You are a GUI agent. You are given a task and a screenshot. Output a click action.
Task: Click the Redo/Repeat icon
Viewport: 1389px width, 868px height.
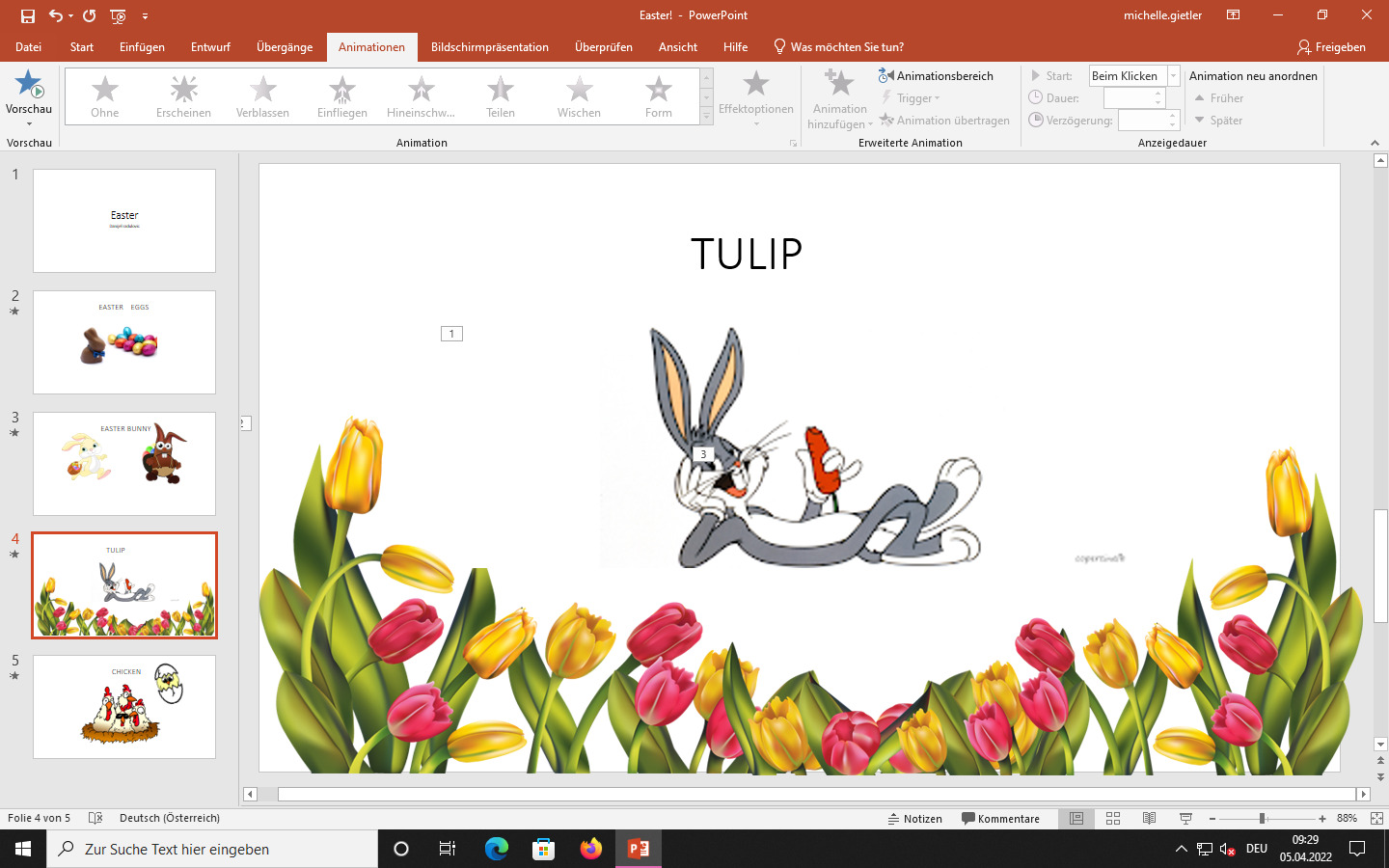(89, 15)
